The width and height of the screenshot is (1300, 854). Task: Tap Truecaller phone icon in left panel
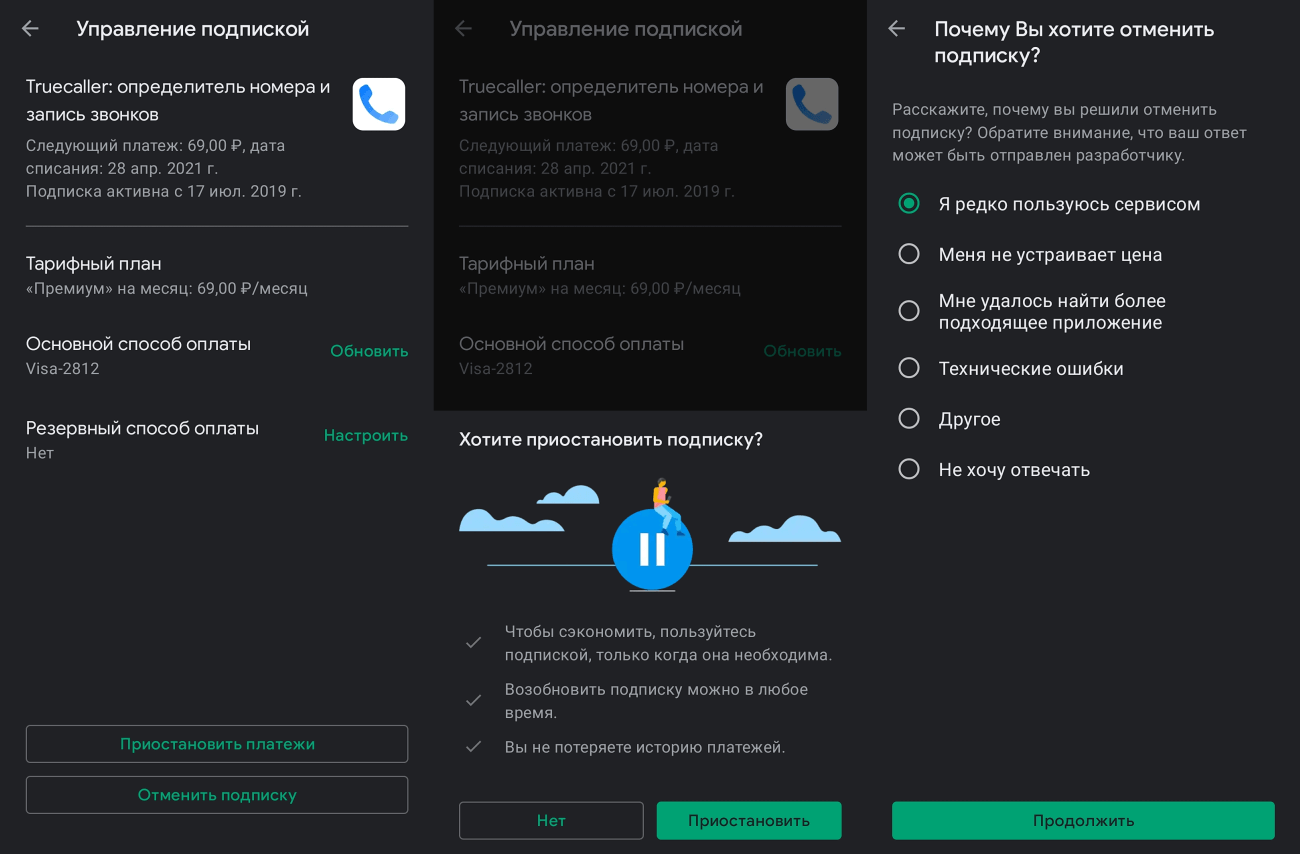[x=379, y=104]
